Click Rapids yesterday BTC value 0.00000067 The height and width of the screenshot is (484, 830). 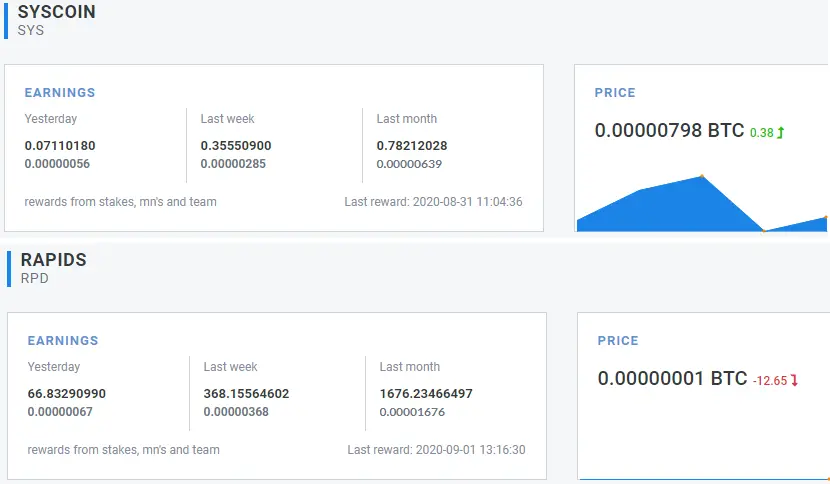click(60, 411)
